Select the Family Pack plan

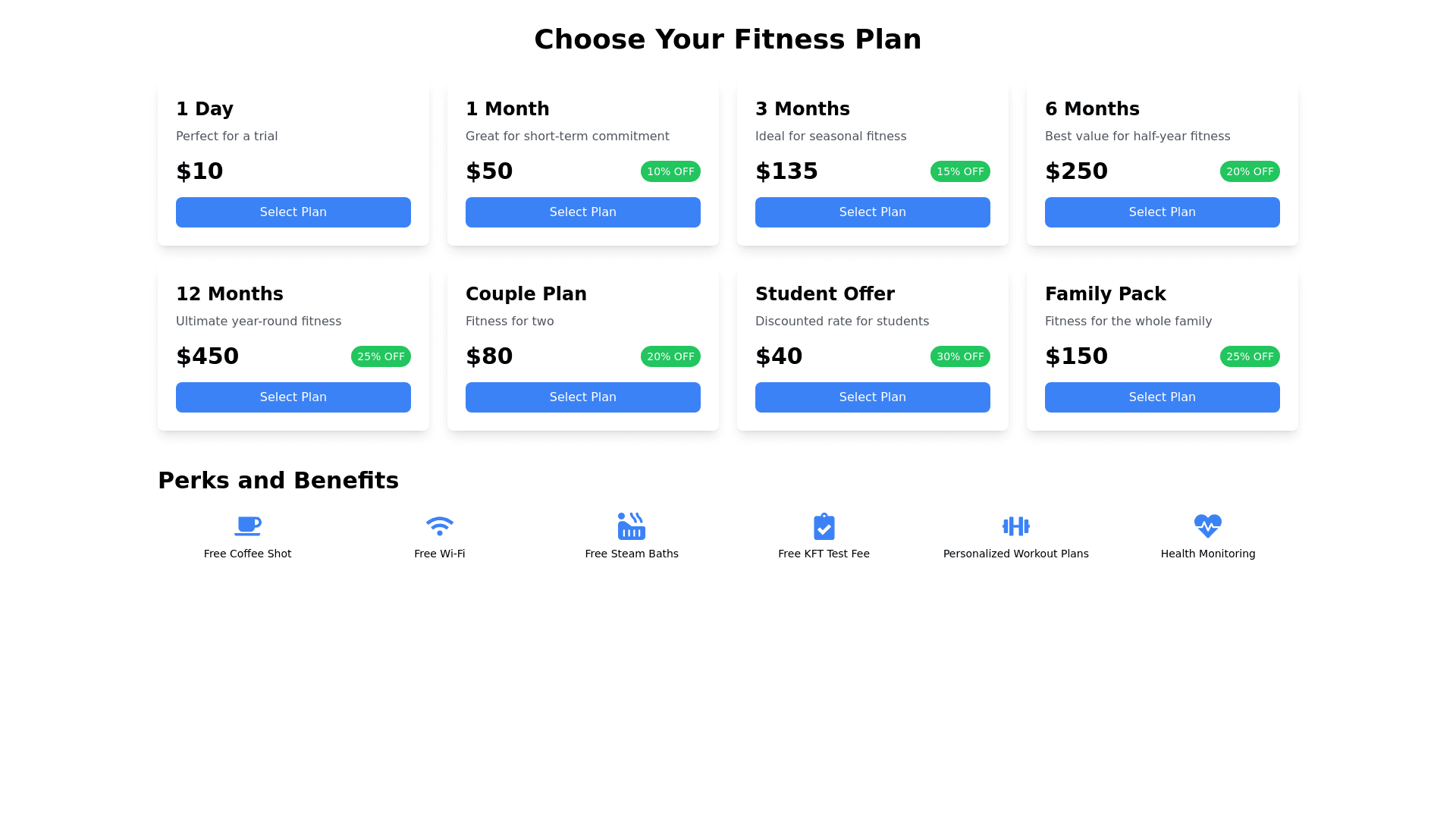click(1163, 397)
